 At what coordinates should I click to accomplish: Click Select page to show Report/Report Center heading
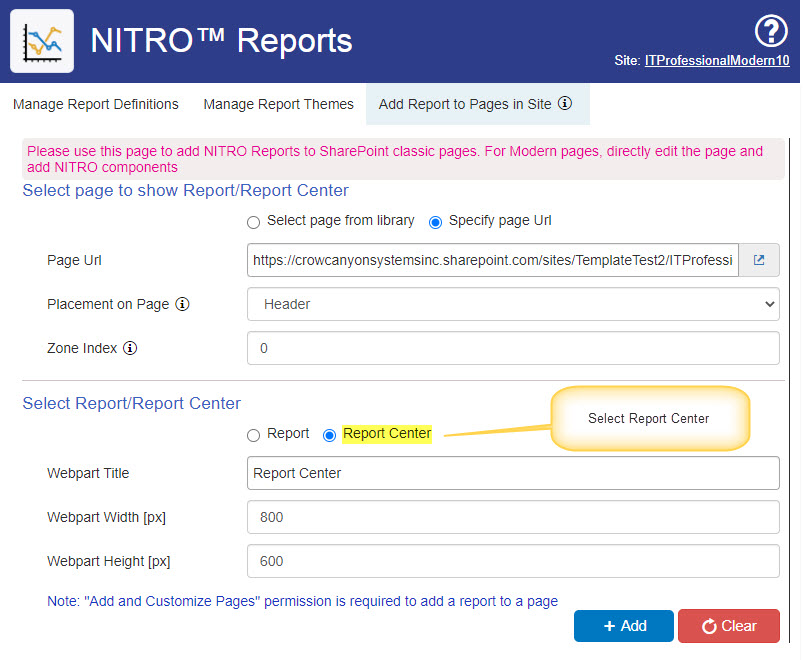tap(185, 190)
